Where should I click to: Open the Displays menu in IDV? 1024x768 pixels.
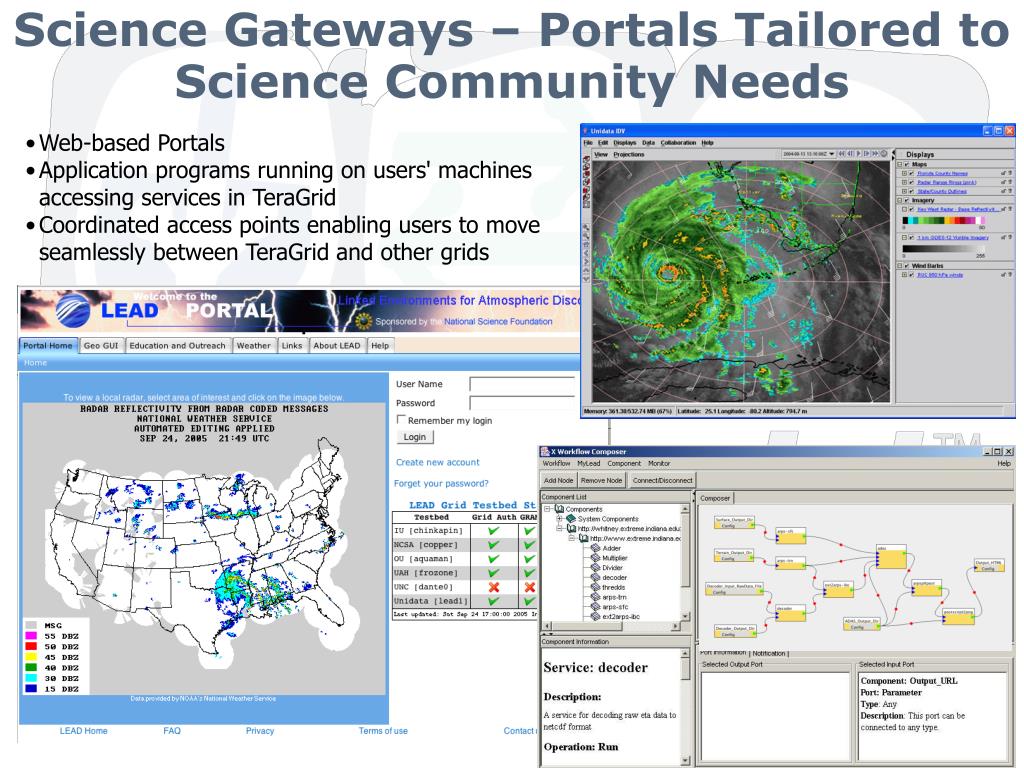click(x=624, y=142)
